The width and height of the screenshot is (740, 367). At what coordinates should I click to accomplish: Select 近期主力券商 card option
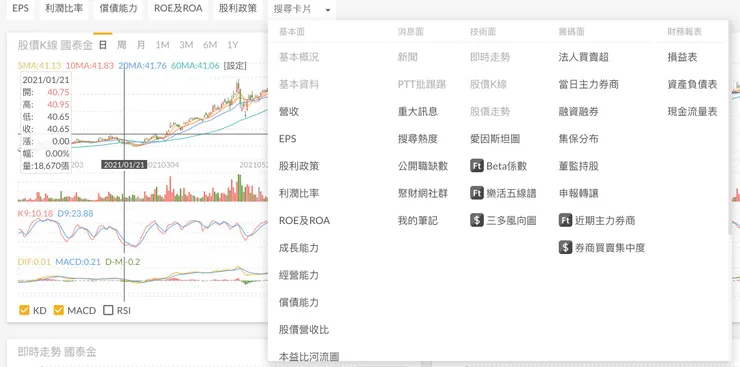605,220
